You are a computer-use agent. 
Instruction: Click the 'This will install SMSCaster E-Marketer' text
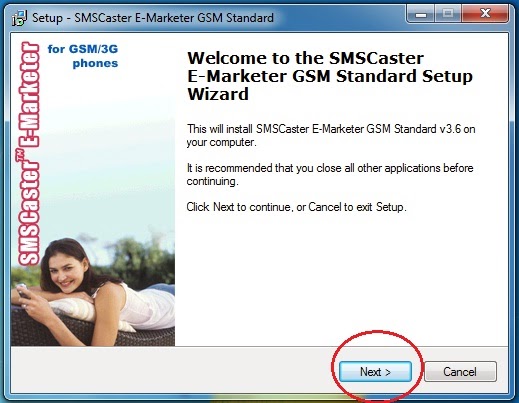point(331,135)
